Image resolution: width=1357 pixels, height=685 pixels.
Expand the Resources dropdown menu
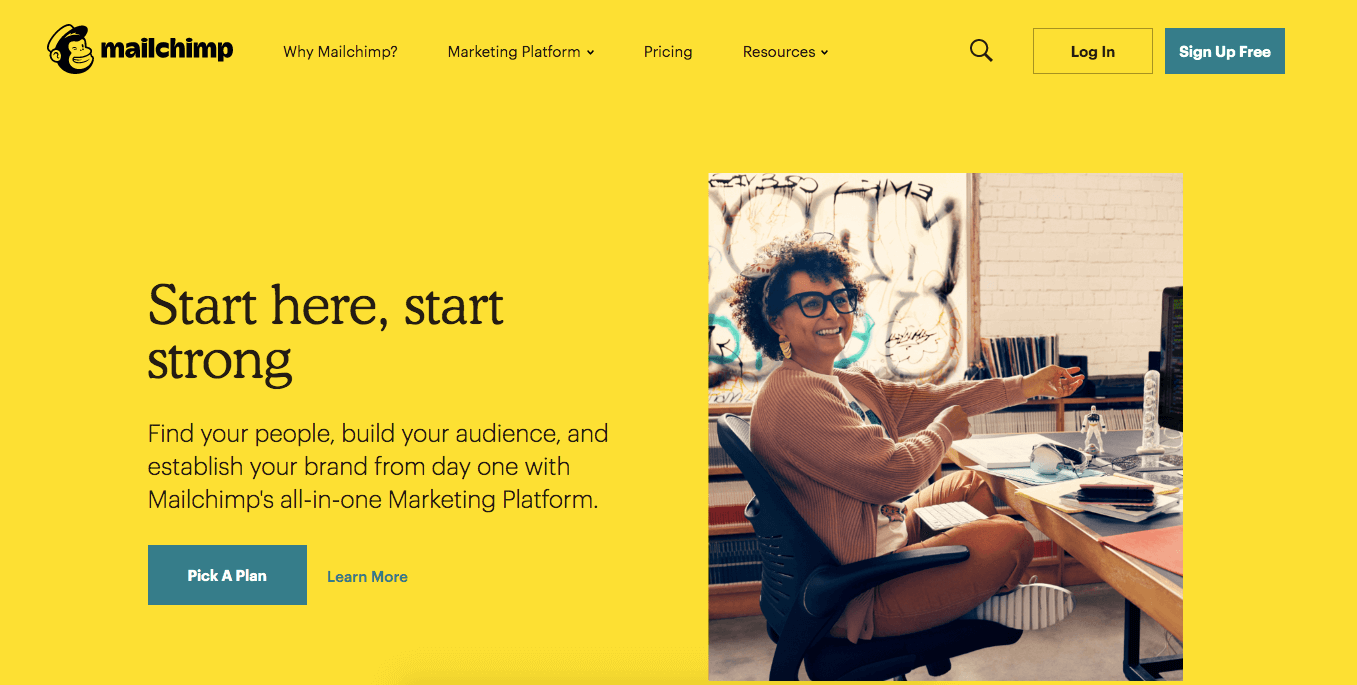coord(779,51)
